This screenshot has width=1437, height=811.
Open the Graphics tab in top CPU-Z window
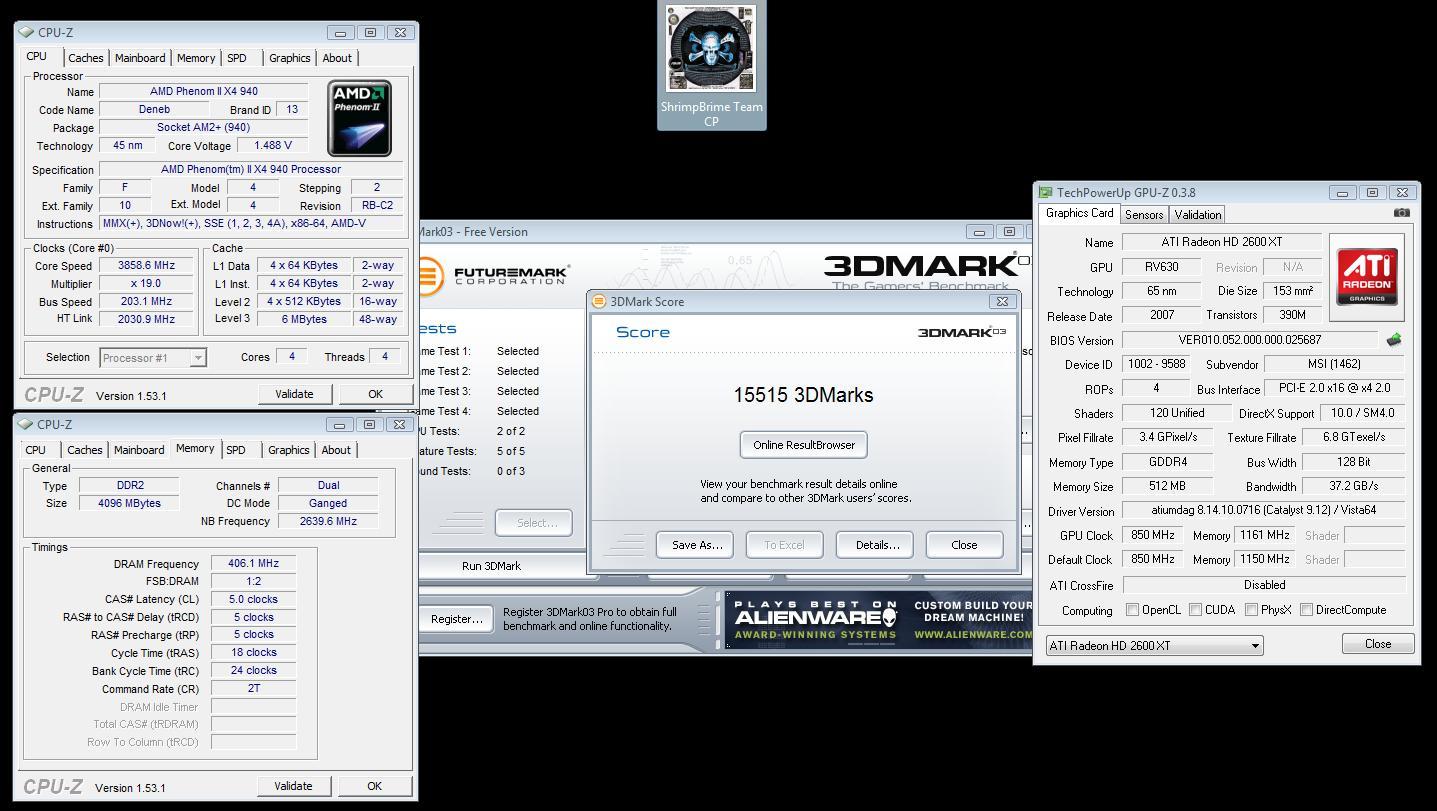click(290, 58)
